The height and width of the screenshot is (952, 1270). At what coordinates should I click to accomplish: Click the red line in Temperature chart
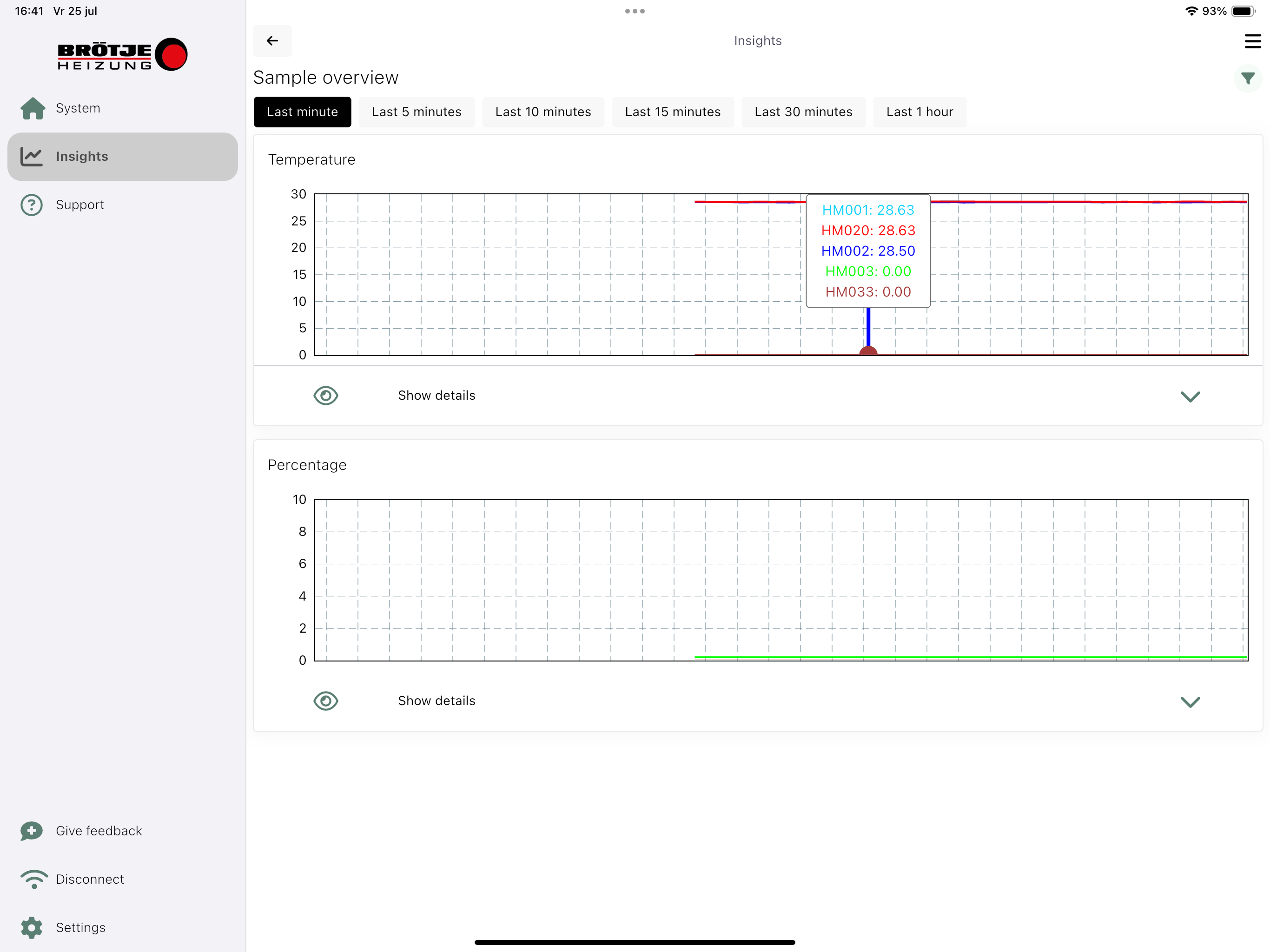tap(1089, 202)
